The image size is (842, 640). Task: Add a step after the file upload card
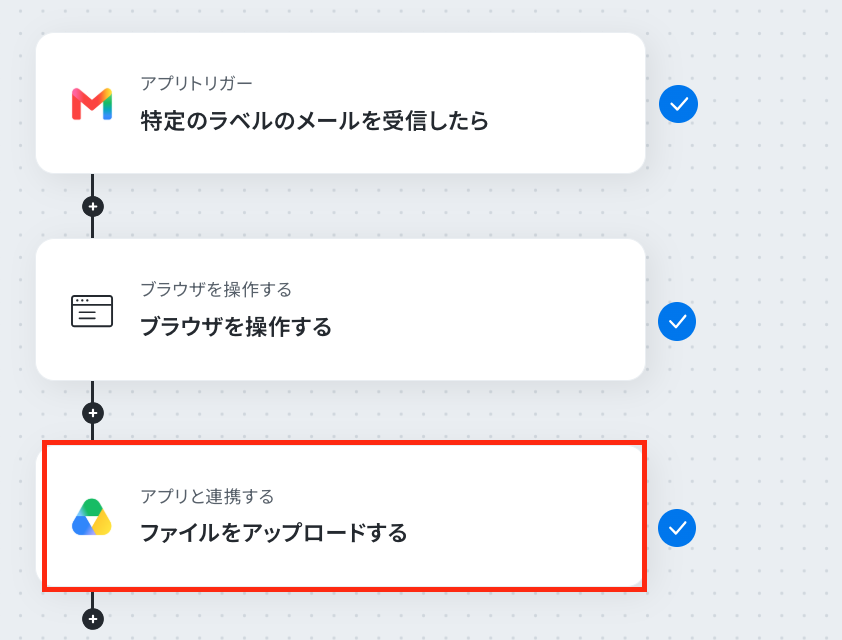tap(93, 619)
